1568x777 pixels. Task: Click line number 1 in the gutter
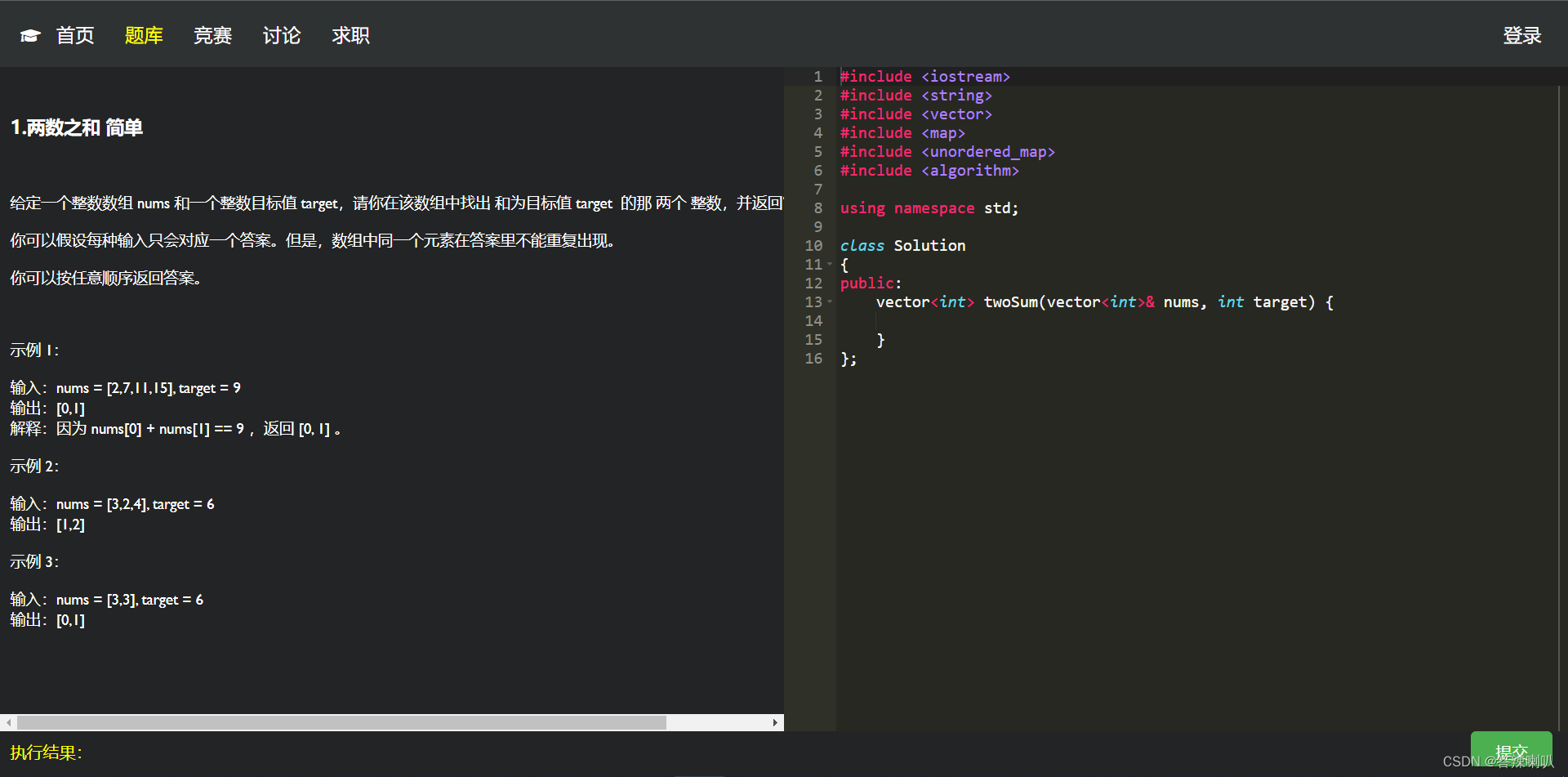(817, 76)
